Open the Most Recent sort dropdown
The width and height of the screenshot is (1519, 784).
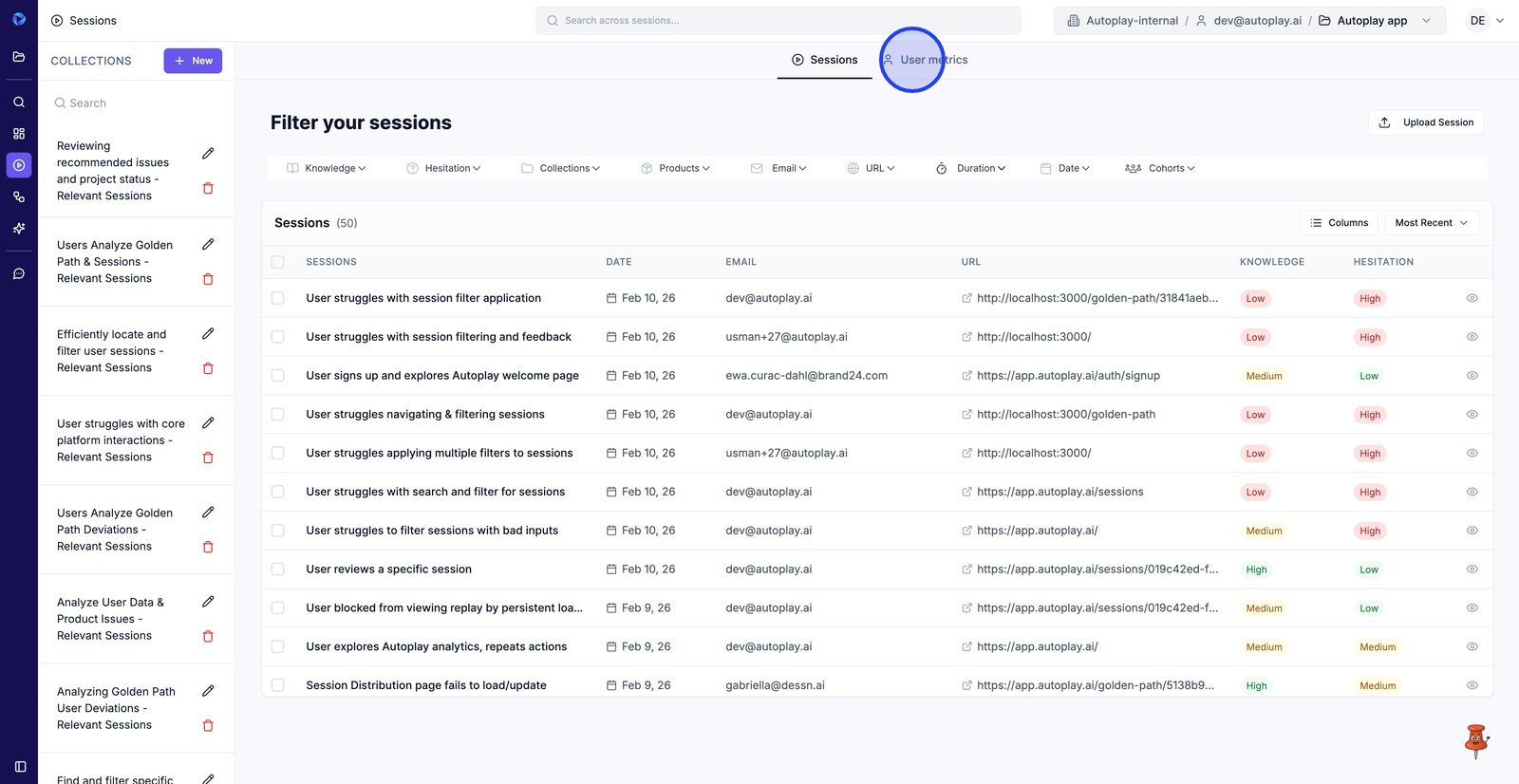coord(1431,223)
